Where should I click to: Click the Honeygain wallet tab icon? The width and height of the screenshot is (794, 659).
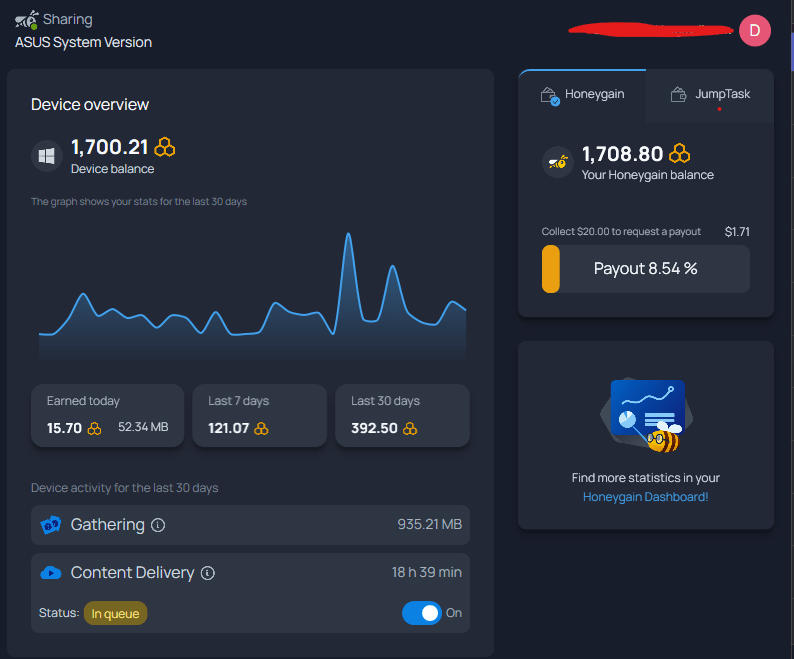tap(549, 95)
